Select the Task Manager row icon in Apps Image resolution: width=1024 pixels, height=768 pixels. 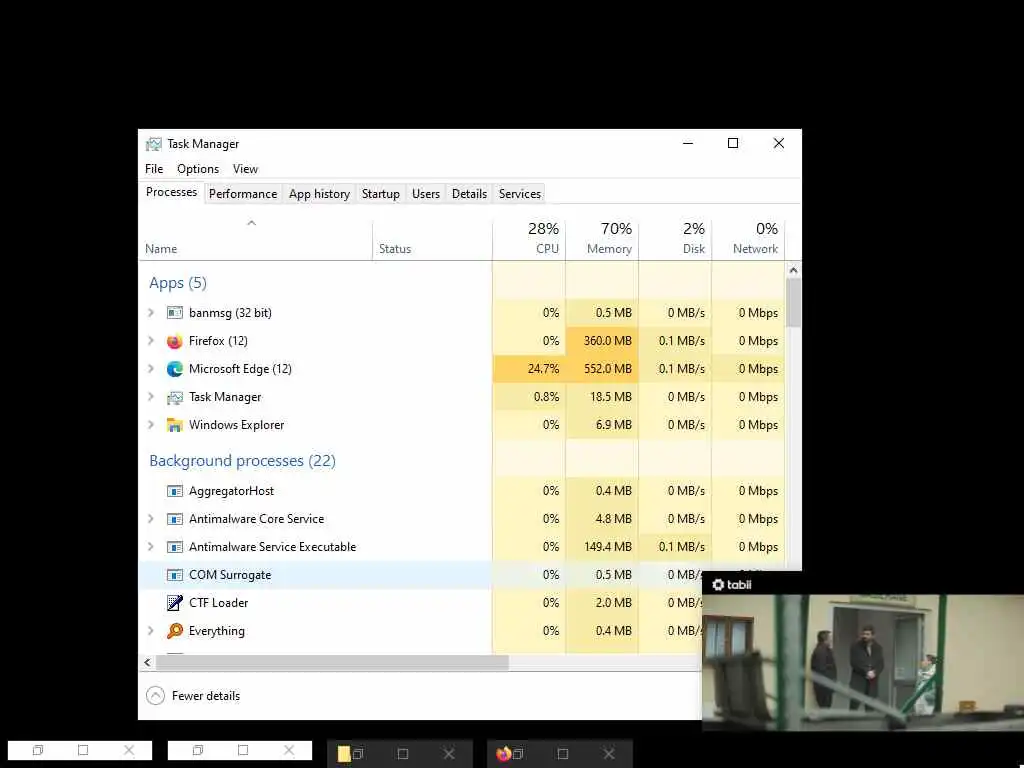point(174,397)
